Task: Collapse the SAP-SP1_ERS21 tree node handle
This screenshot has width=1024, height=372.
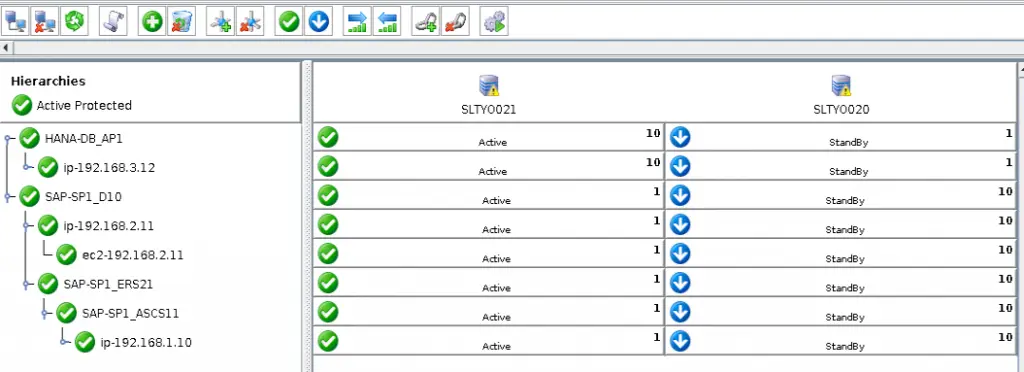Action: click(27, 284)
